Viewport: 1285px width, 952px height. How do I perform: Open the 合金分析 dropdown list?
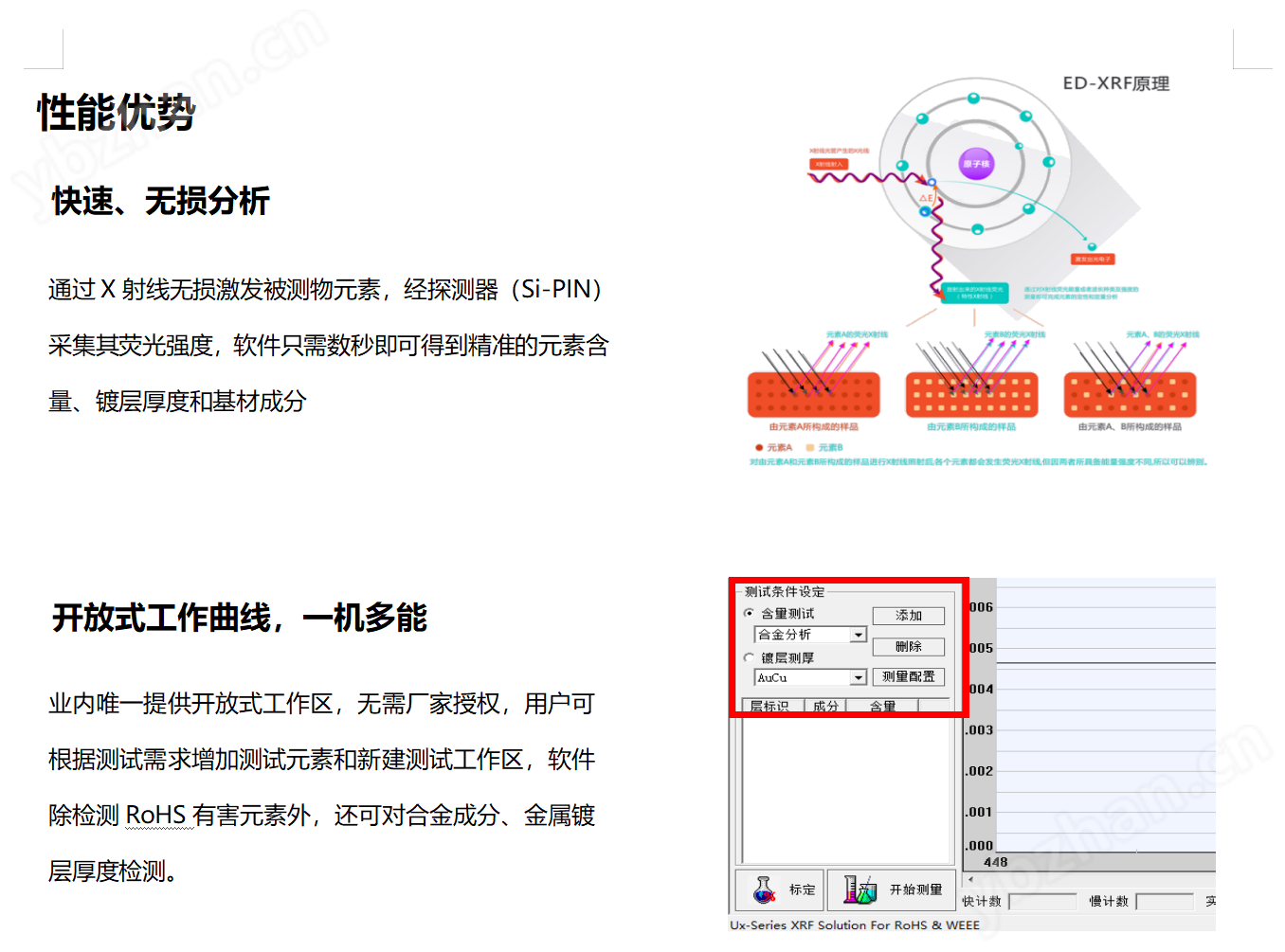click(859, 635)
